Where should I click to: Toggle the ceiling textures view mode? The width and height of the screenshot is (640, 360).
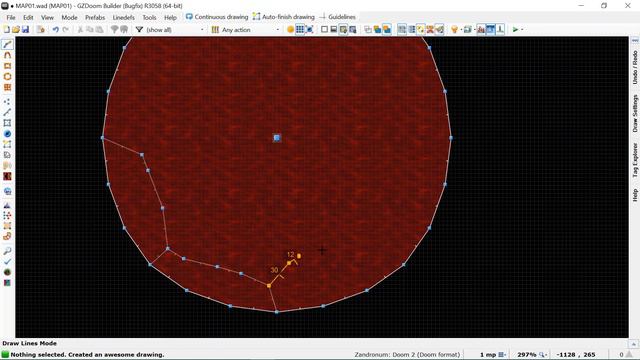coord(353,29)
